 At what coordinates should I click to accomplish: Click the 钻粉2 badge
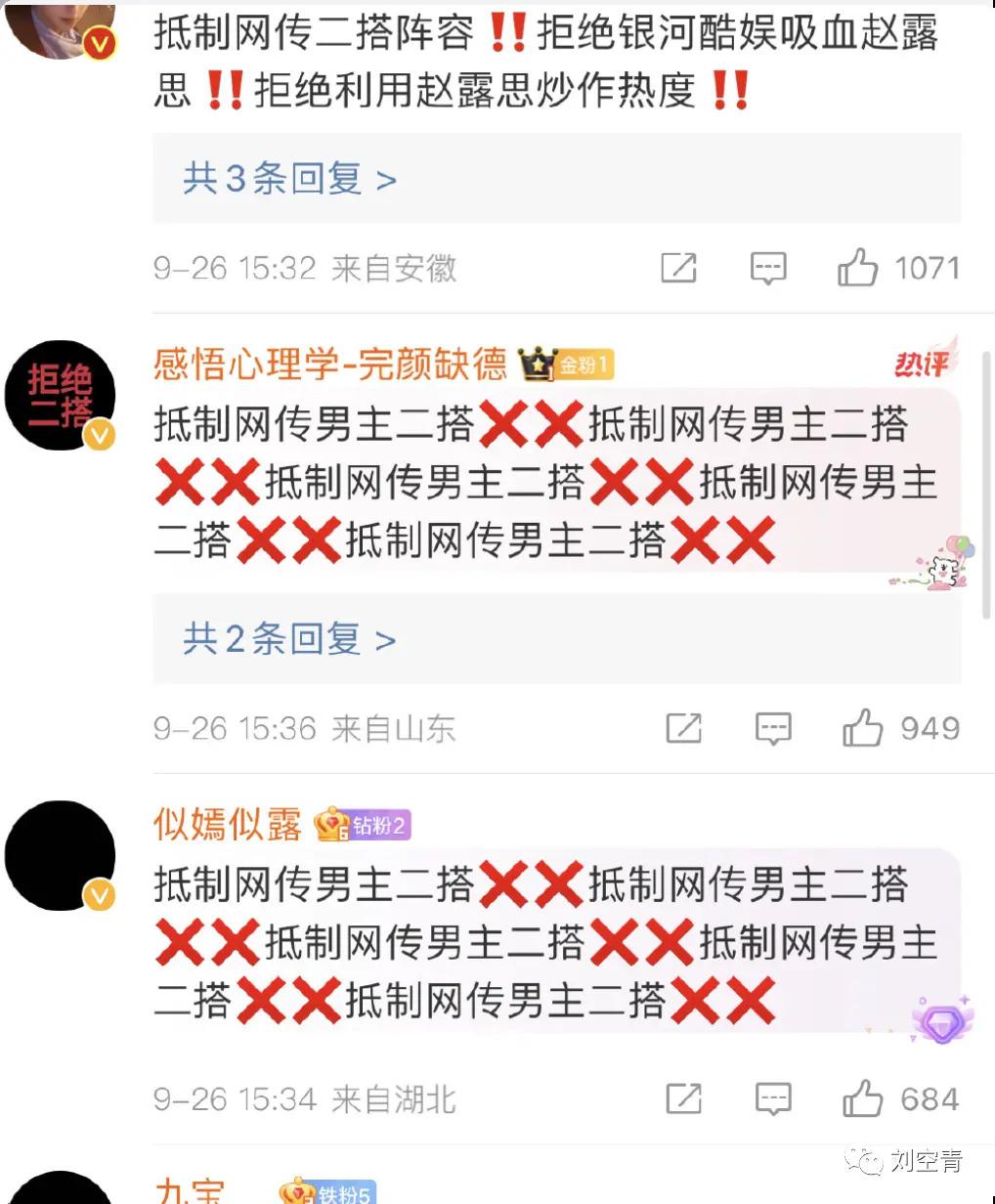pyautogui.click(x=362, y=826)
